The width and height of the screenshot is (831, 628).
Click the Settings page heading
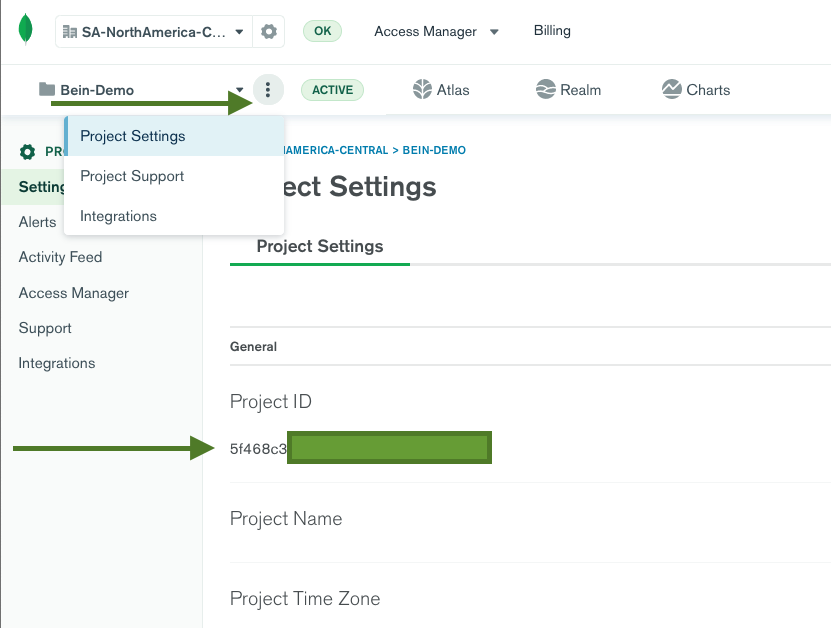pos(361,187)
